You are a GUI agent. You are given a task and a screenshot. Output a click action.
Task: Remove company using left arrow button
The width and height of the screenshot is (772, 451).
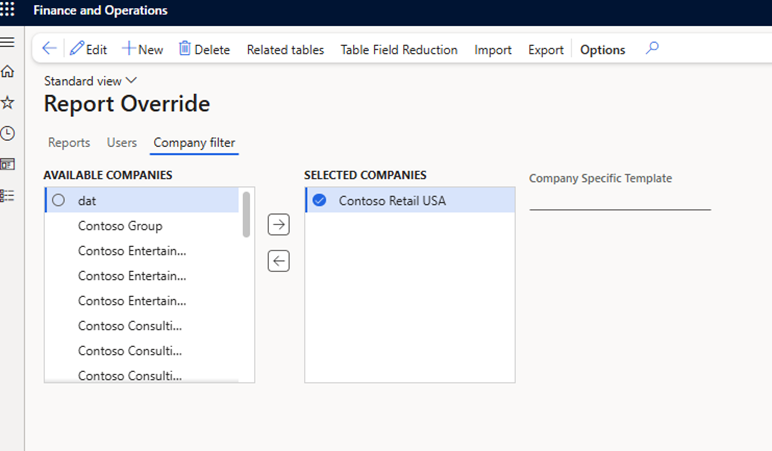(279, 261)
